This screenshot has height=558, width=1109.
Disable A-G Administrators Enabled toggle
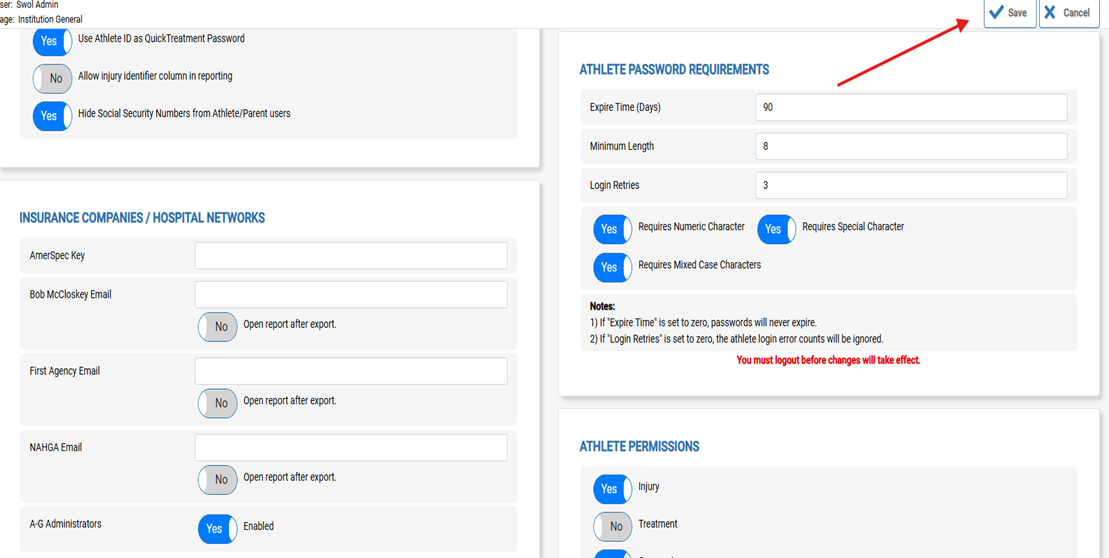[217, 528]
